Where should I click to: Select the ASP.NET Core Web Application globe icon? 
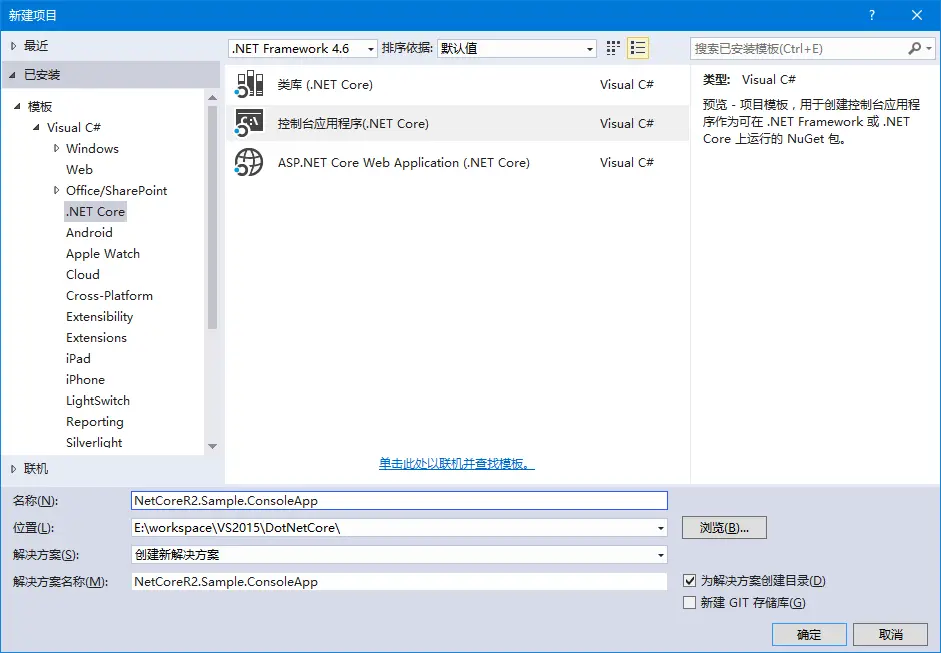pos(248,162)
